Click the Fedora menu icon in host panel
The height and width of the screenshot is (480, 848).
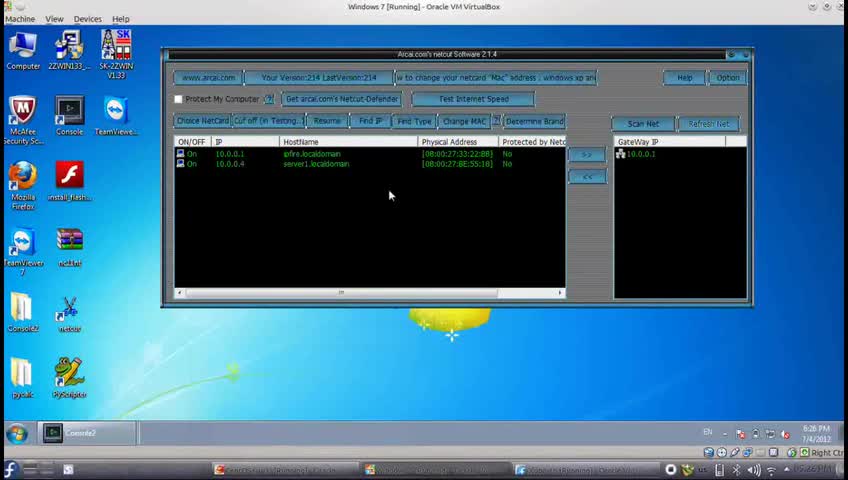[10, 470]
